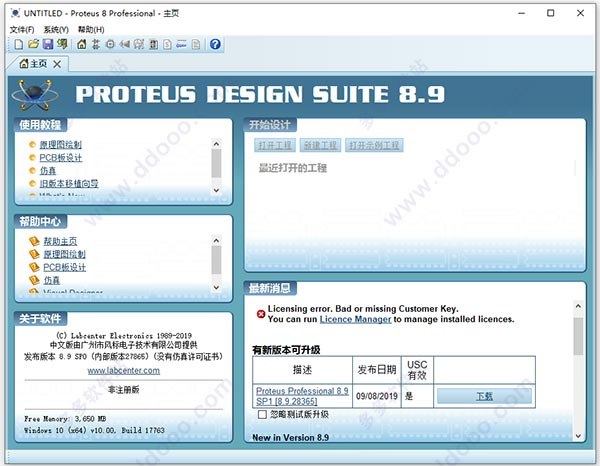Open PCB Layout from the toolbar
The height and width of the screenshot is (466, 600).
[110, 44]
